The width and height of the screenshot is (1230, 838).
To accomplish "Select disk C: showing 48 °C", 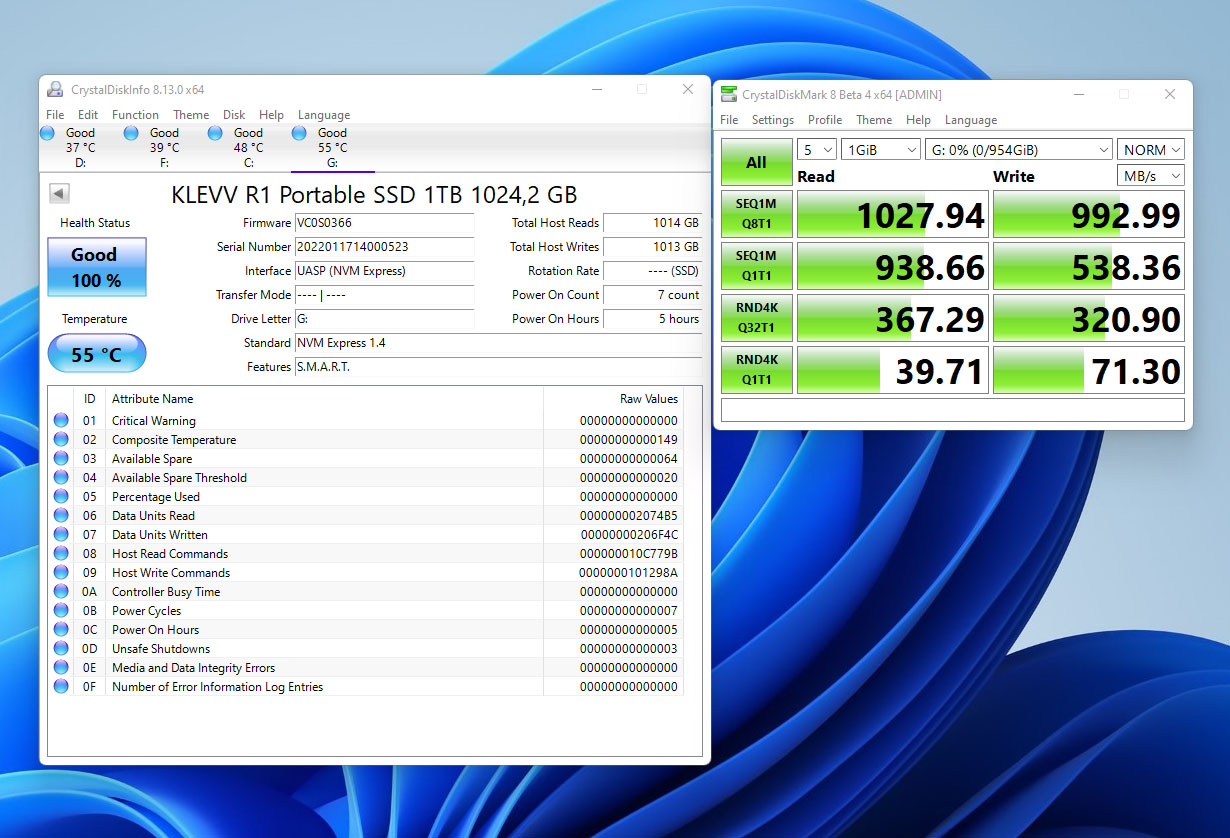I will click(x=248, y=147).
